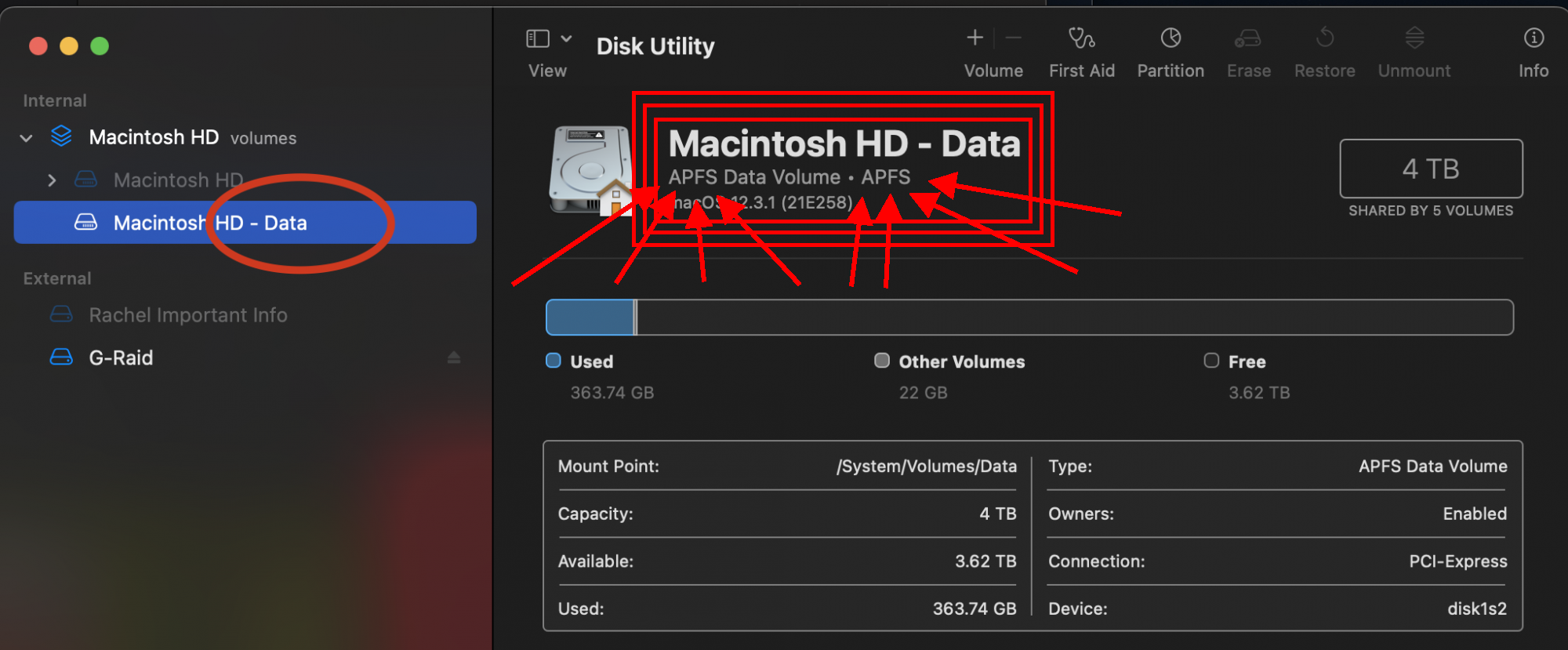Choose the Restore toolbar icon
The height and width of the screenshot is (650, 1568).
click(1325, 37)
